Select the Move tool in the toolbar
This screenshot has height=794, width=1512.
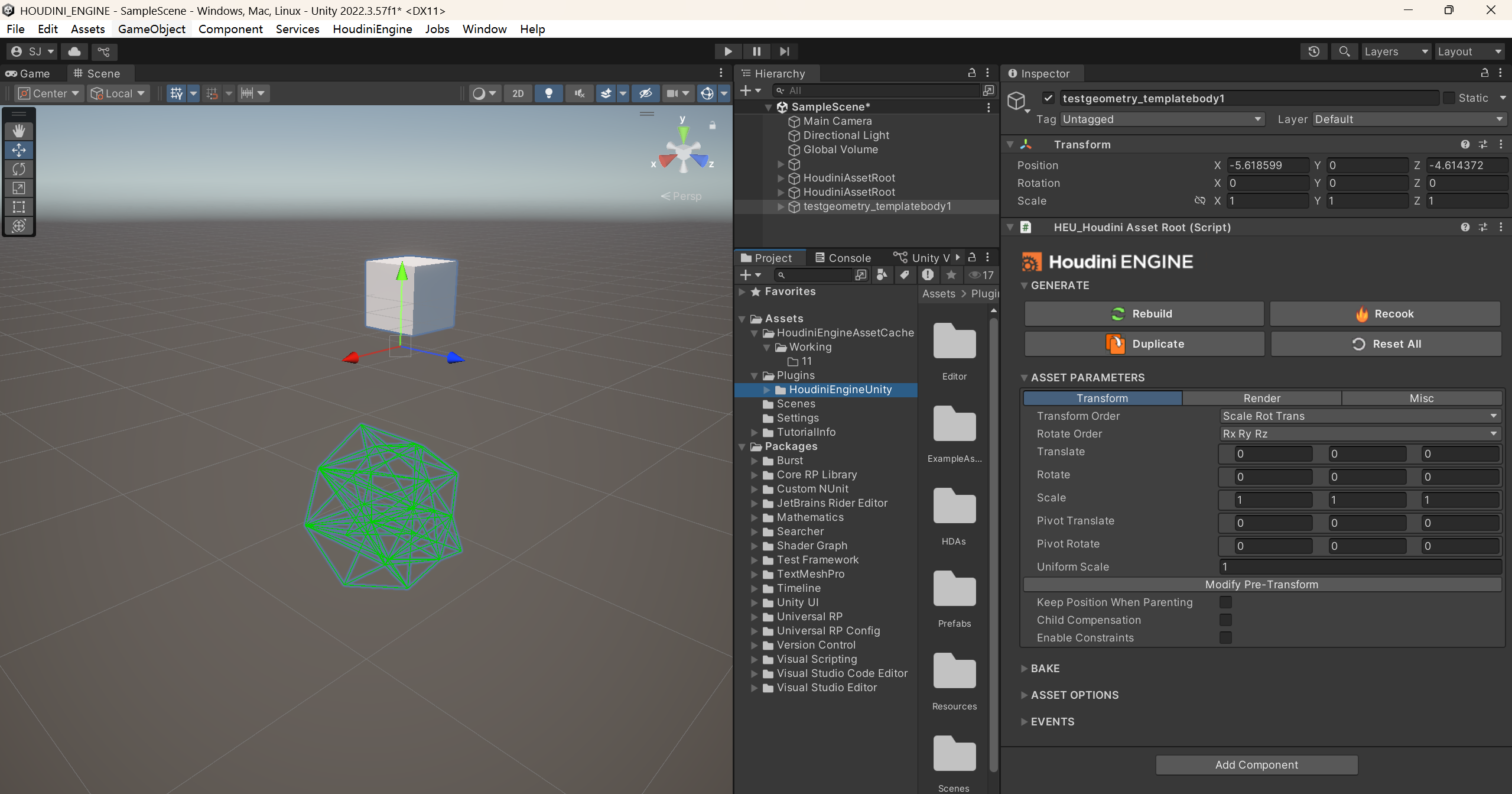19,150
